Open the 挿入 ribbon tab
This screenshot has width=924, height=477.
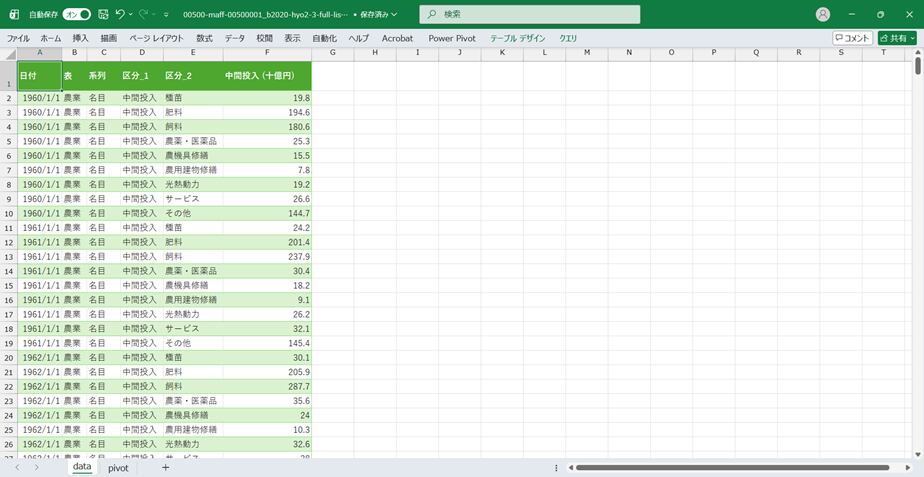tap(81, 38)
